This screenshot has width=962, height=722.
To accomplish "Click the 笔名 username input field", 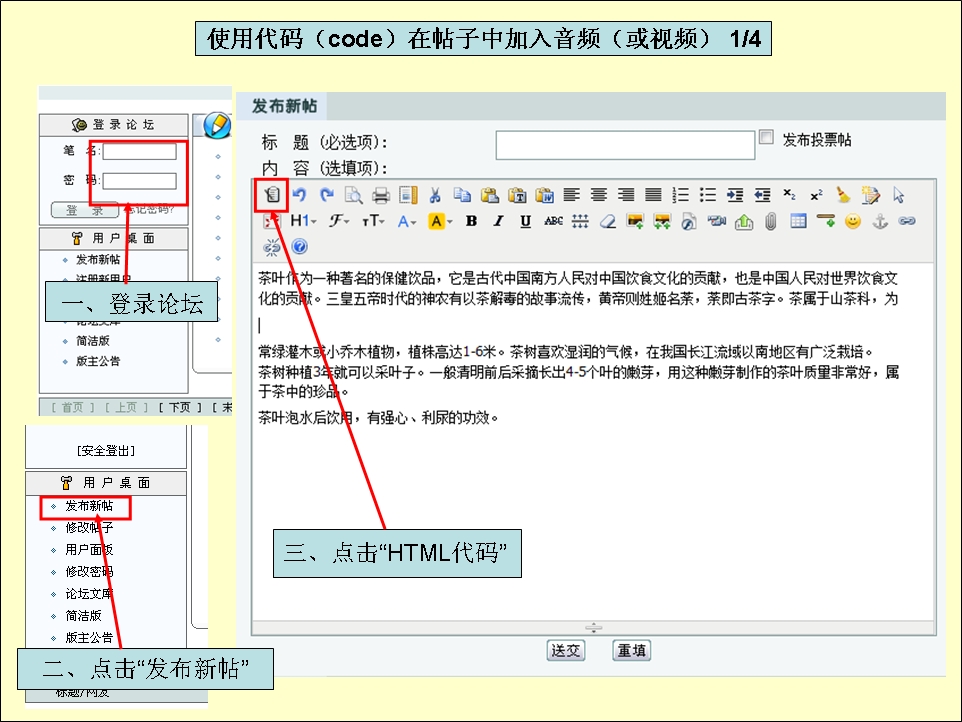I will [x=139, y=151].
